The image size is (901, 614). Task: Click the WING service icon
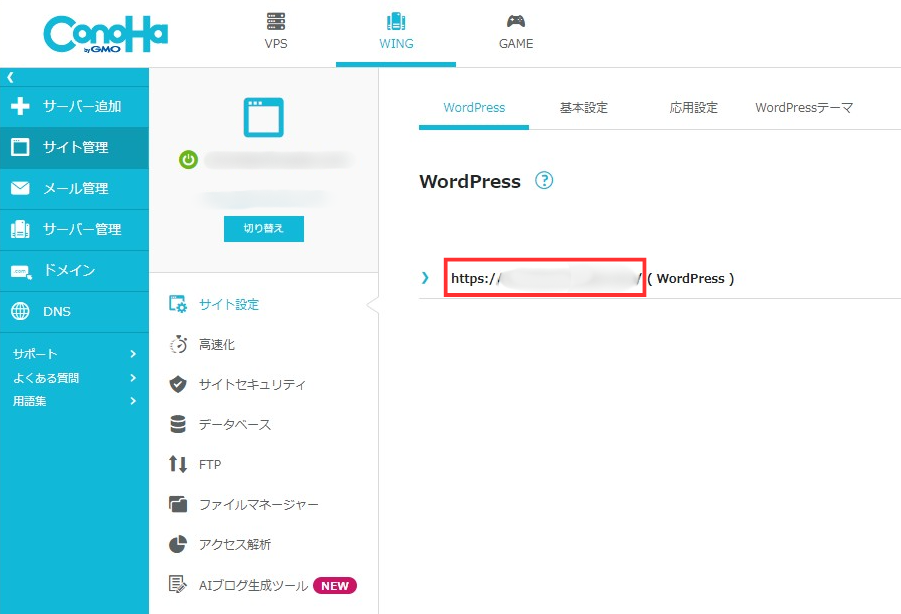coord(396,22)
